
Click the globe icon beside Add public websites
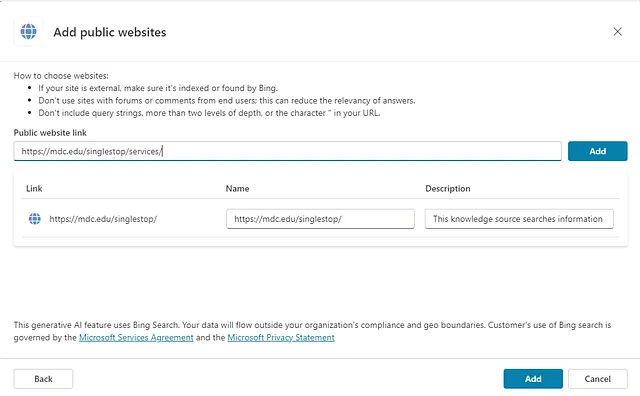tap(29, 31)
